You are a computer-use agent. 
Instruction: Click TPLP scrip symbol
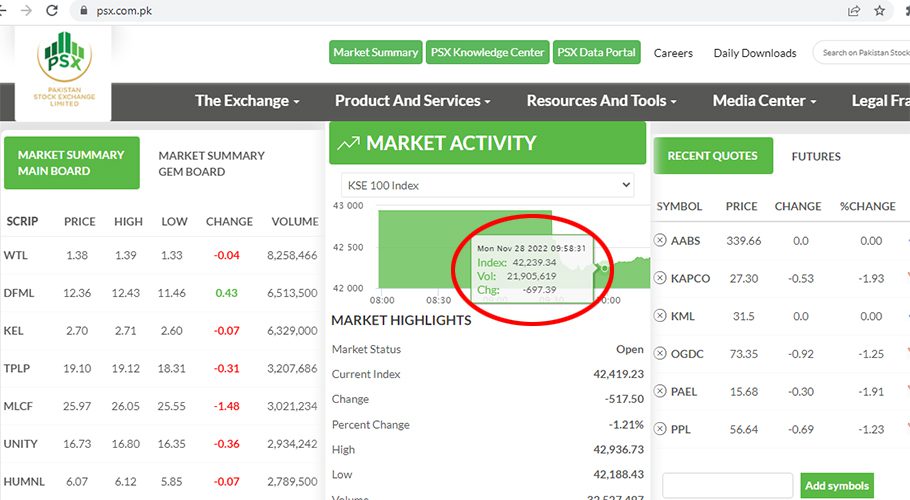tap(17, 368)
